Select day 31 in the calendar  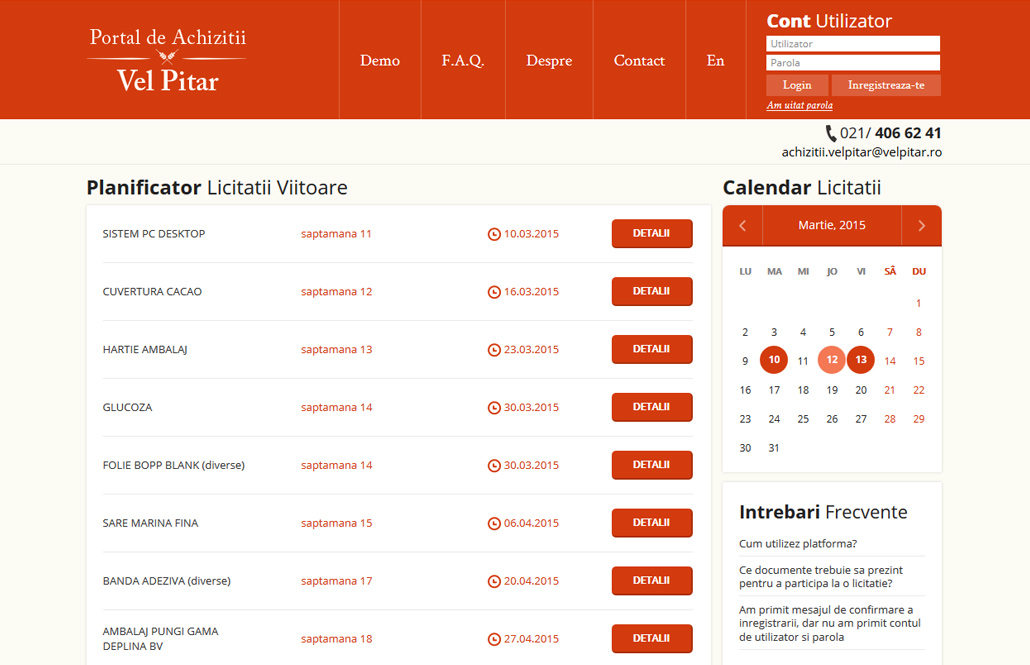click(x=774, y=448)
